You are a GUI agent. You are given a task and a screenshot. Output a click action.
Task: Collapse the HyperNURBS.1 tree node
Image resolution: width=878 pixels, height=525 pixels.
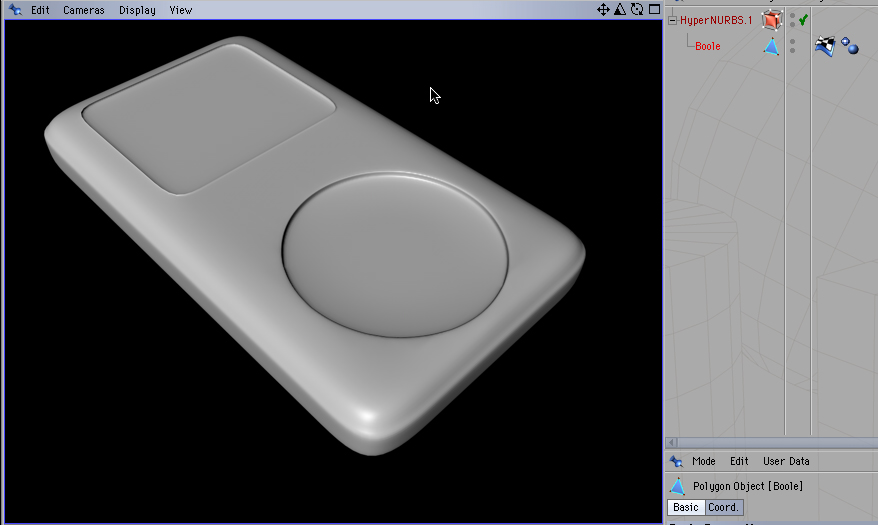click(672, 21)
